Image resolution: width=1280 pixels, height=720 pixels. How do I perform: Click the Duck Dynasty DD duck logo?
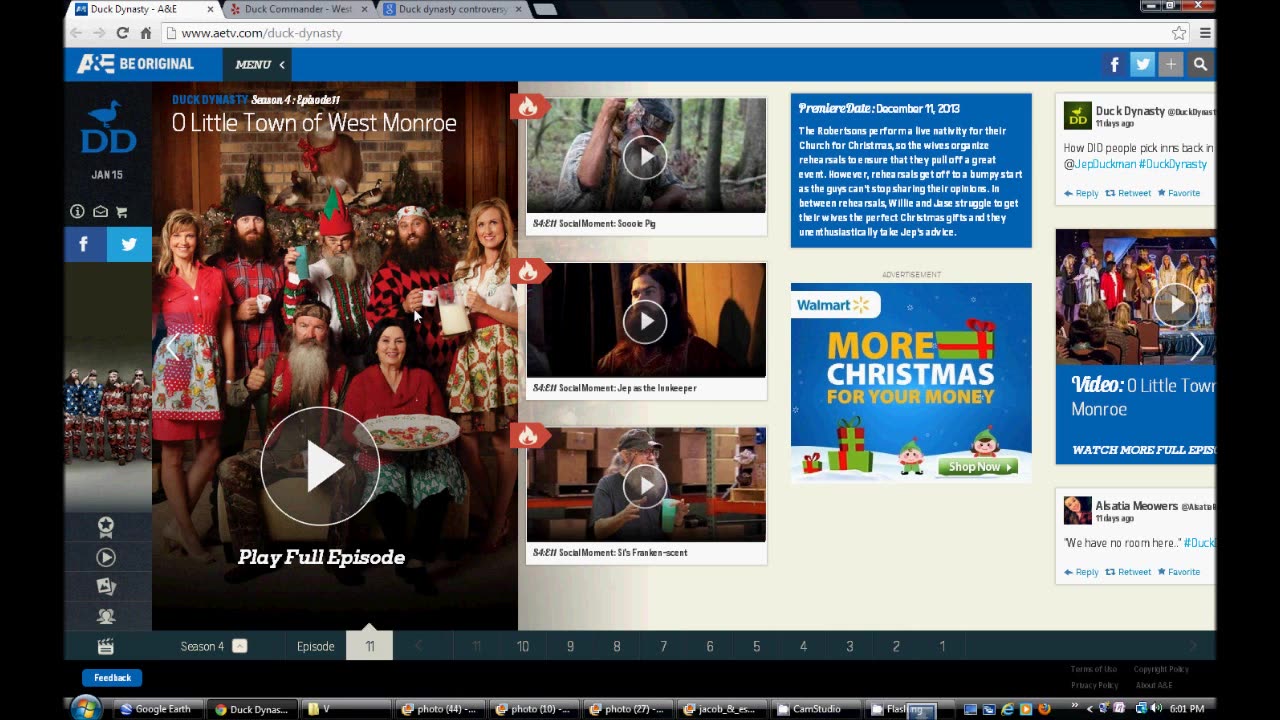point(107,127)
